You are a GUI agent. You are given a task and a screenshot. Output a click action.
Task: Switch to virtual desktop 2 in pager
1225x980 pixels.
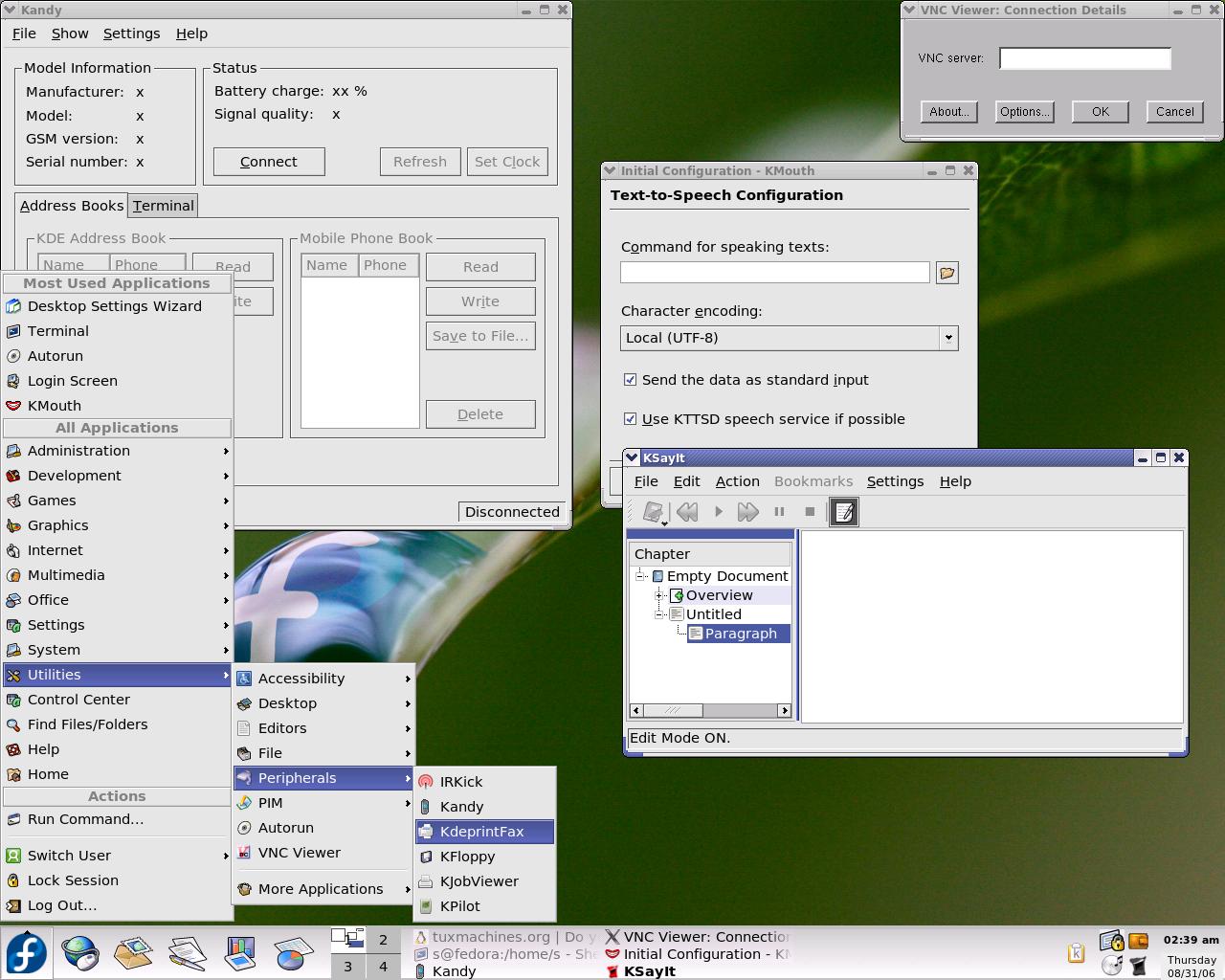pyautogui.click(x=383, y=940)
